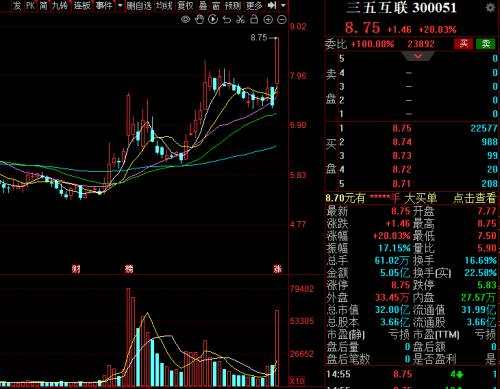
Task: Click the green 卖 sell button
Action: (485, 44)
